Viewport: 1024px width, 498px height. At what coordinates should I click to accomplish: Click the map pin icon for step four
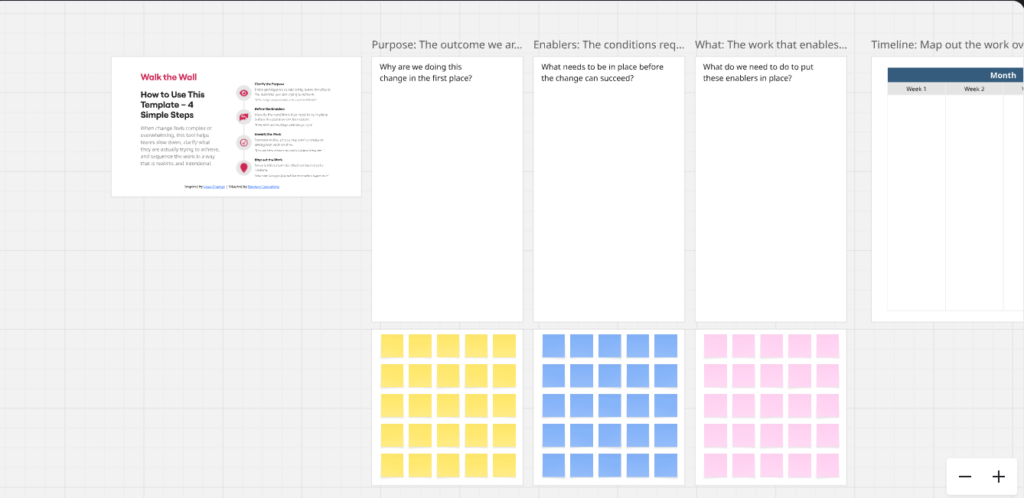[x=243, y=168]
